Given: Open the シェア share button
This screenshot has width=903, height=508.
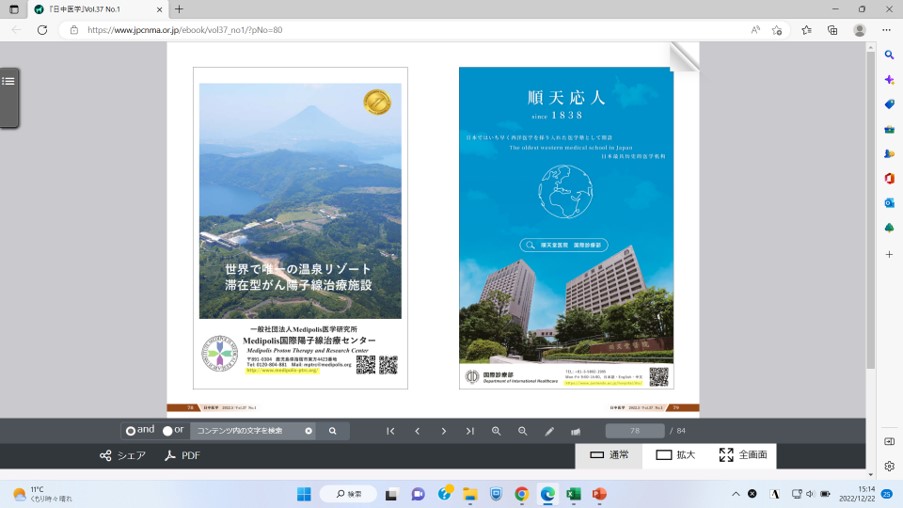Looking at the screenshot, I should click(122, 456).
